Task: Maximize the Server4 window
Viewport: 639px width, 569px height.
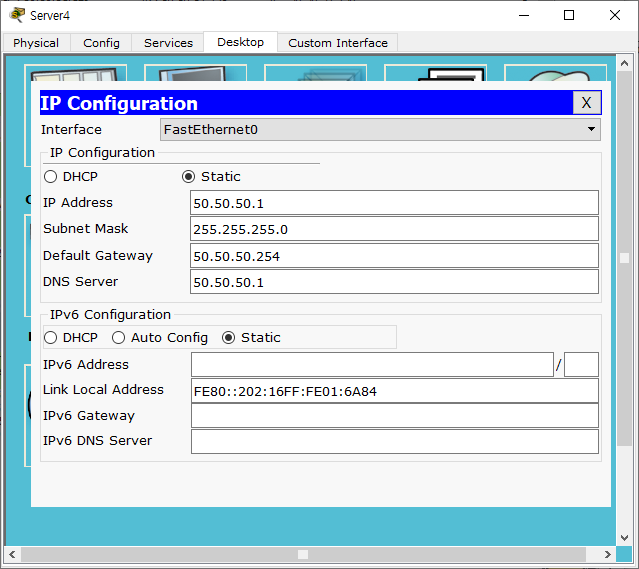Action: 569,15
